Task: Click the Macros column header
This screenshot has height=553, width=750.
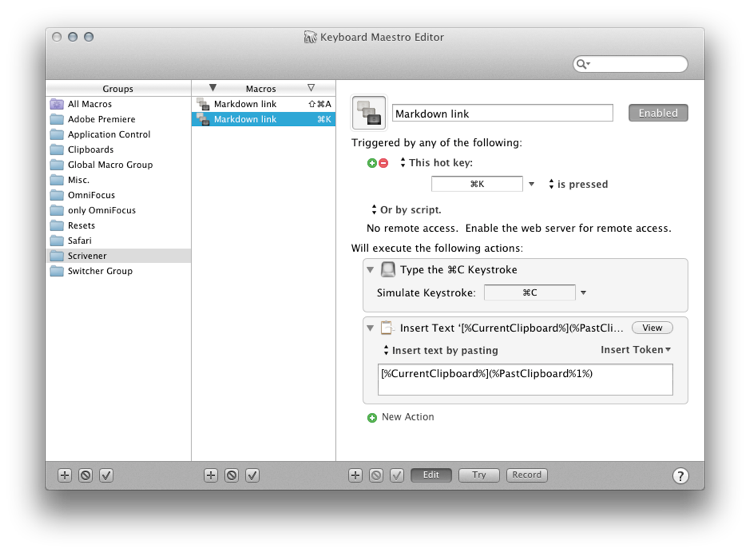Action: click(x=261, y=88)
